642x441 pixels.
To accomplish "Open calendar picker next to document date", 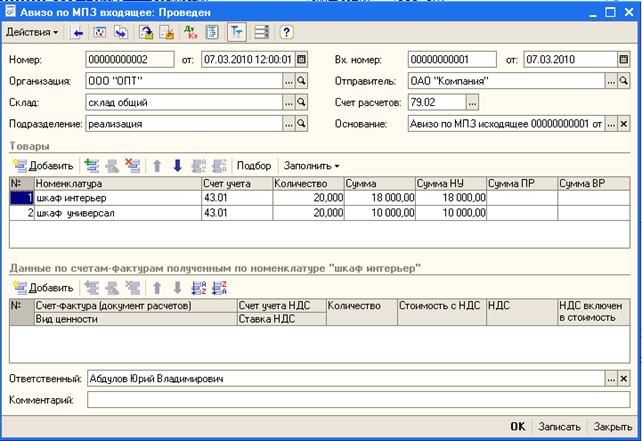I will point(301,59).
